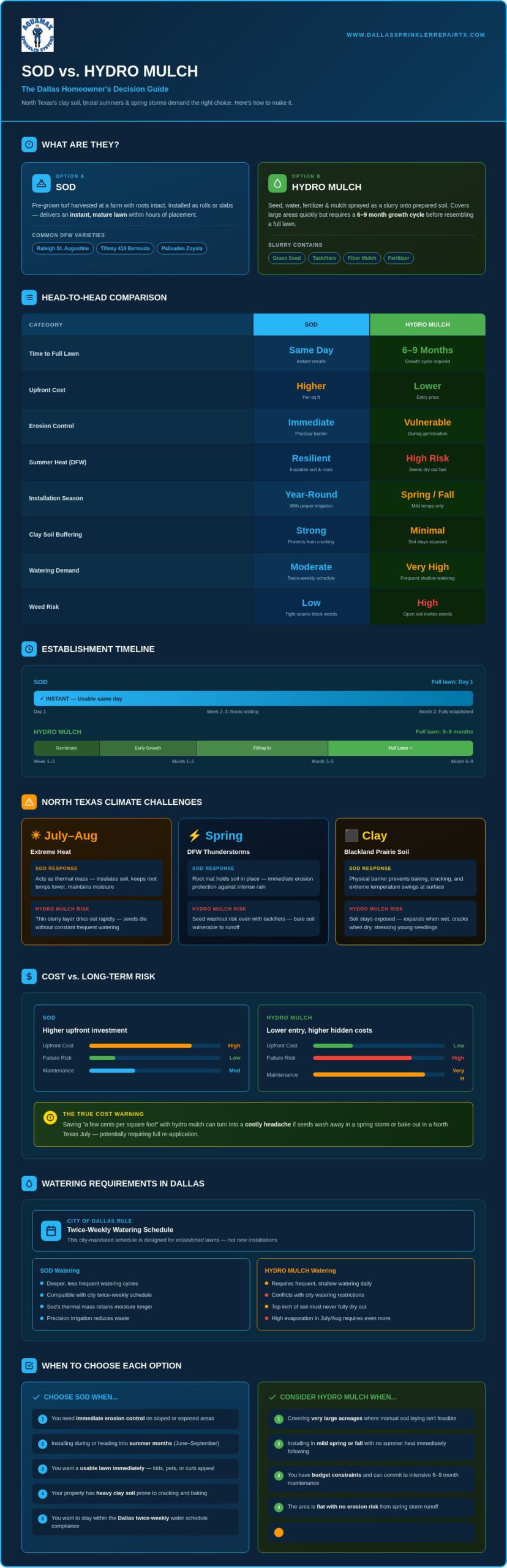Click the Hydro Mulch droplet icon
This screenshot has height=1568, width=507.
(277, 183)
